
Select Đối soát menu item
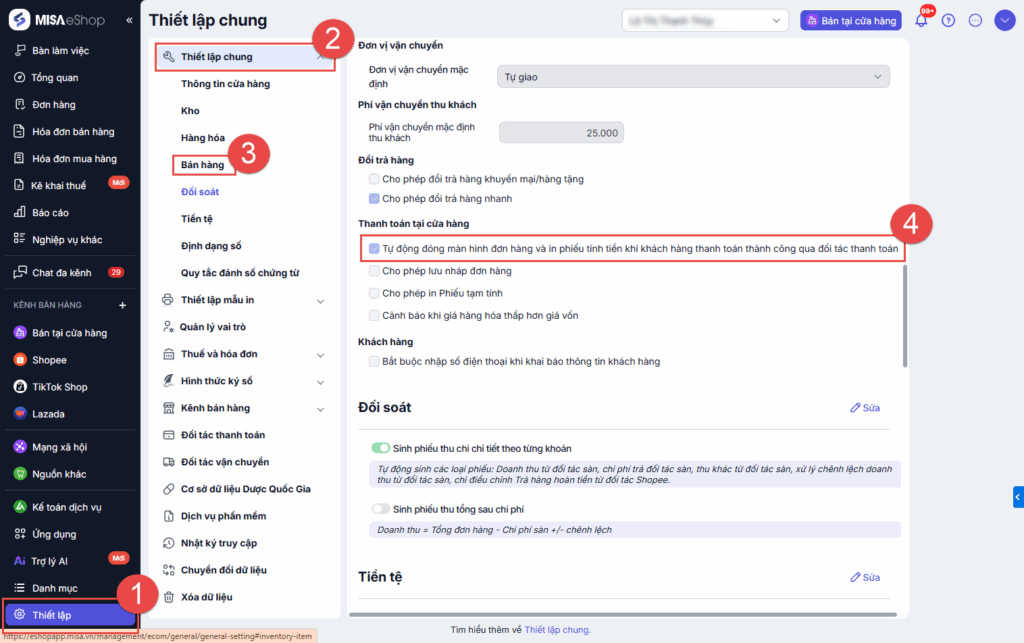[200, 192]
